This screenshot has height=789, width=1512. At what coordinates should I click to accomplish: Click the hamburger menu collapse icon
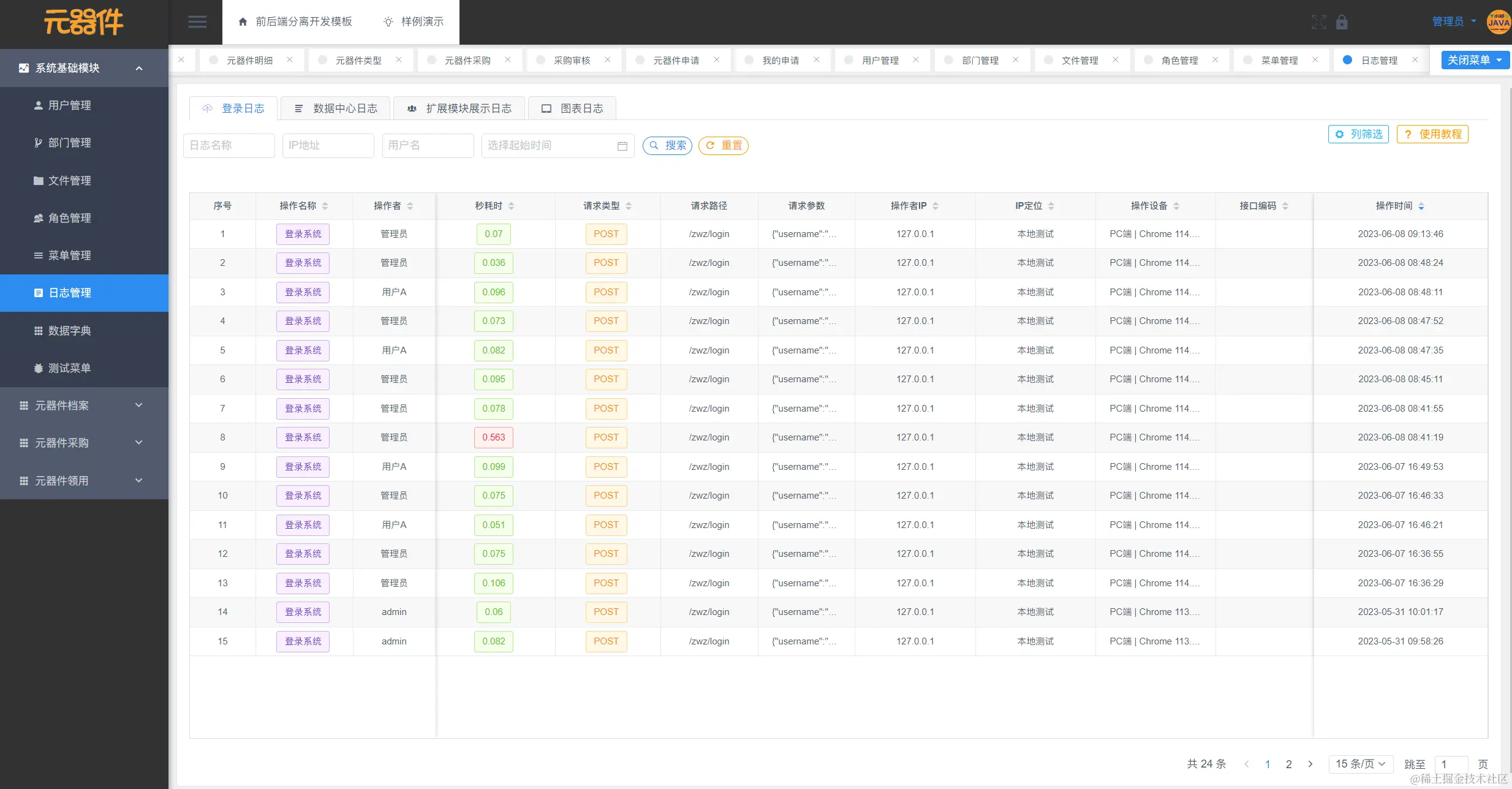tap(197, 22)
